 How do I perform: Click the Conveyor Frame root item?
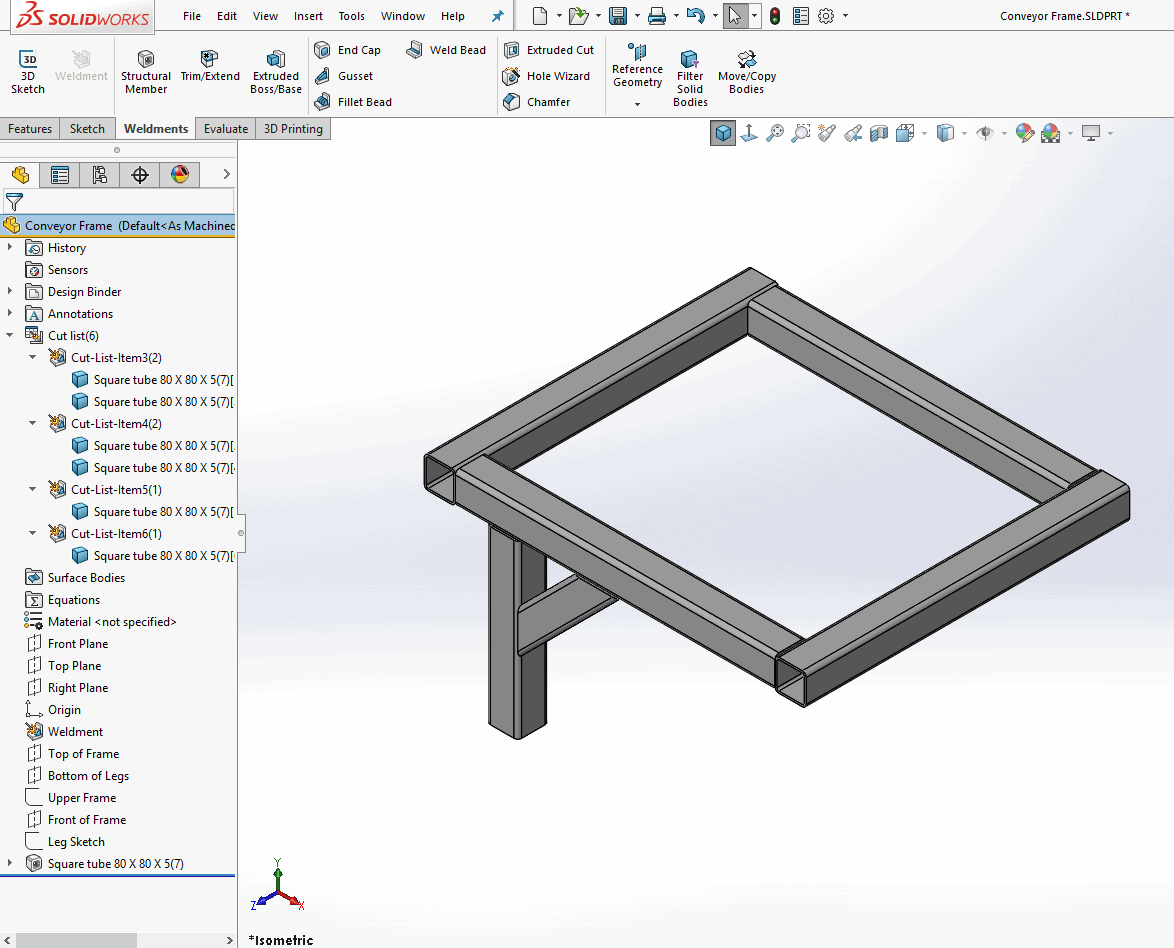(118, 225)
